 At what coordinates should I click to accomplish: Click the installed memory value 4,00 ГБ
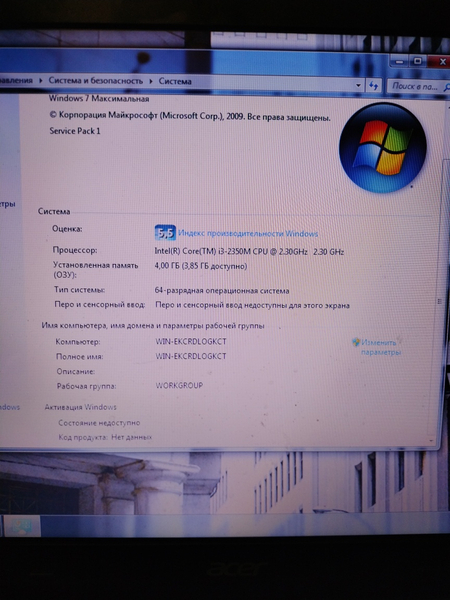click(201, 266)
